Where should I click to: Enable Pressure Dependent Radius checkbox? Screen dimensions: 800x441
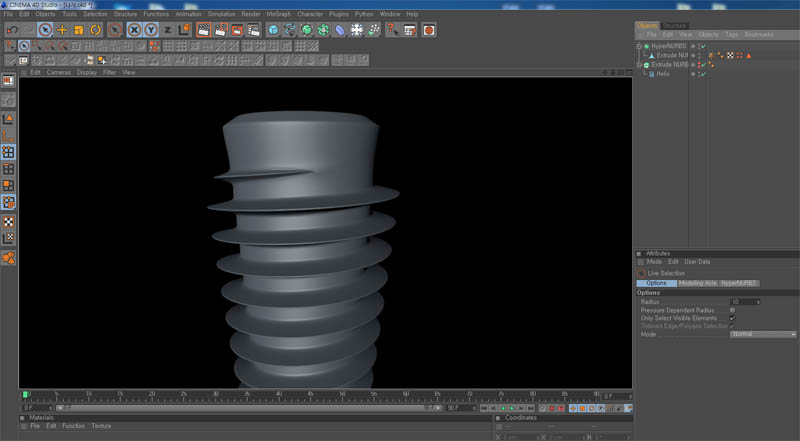732,310
